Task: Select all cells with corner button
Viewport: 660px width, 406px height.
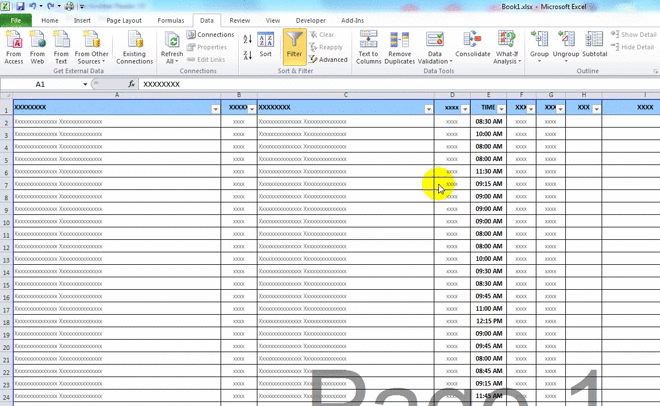Action: coord(6,95)
